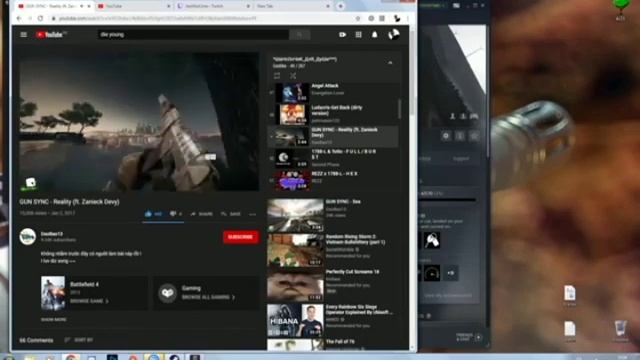Open a new browser tab with plus
This screenshot has height=360, width=640.
tap(340, 6)
